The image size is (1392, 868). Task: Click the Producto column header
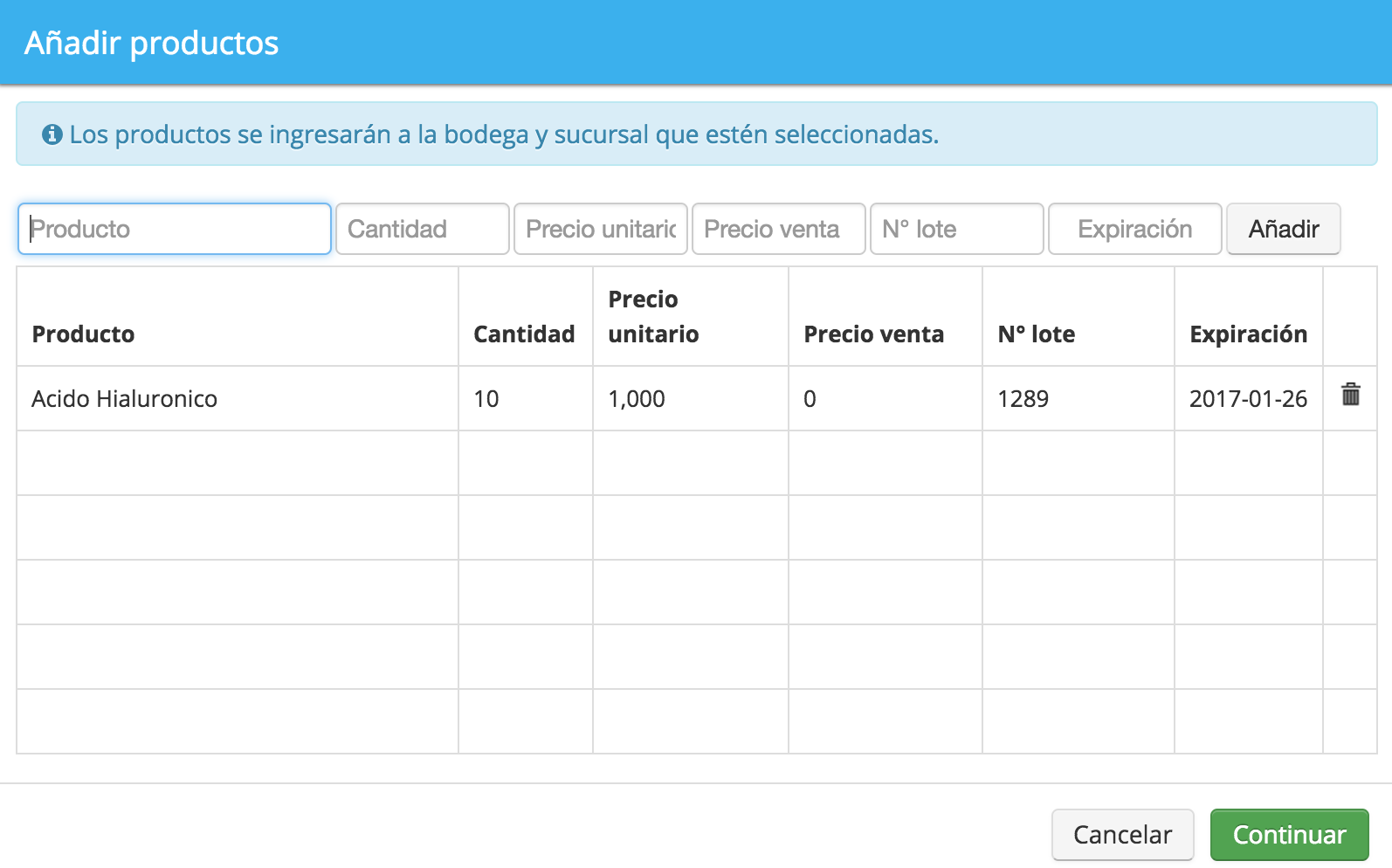click(83, 334)
